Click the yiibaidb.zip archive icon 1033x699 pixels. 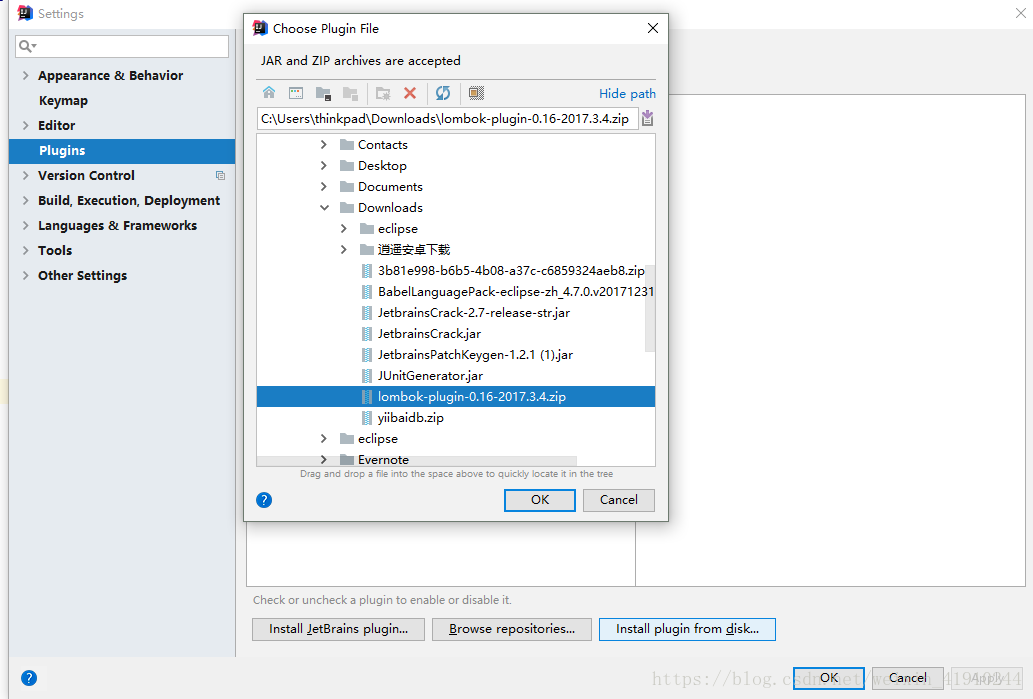[367, 418]
